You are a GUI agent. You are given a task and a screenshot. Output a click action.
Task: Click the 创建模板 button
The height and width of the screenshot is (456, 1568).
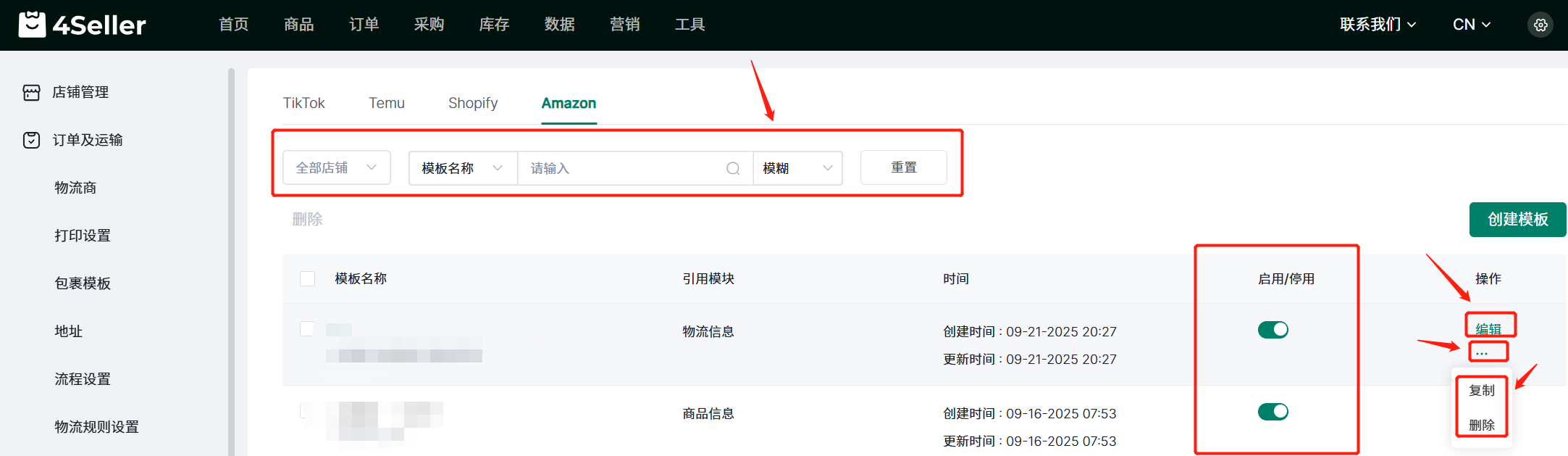click(x=1517, y=219)
